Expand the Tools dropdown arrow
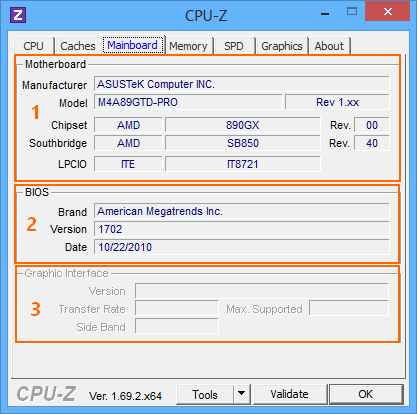The height and width of the screenshot is (414, 417). tap(242, 395)
